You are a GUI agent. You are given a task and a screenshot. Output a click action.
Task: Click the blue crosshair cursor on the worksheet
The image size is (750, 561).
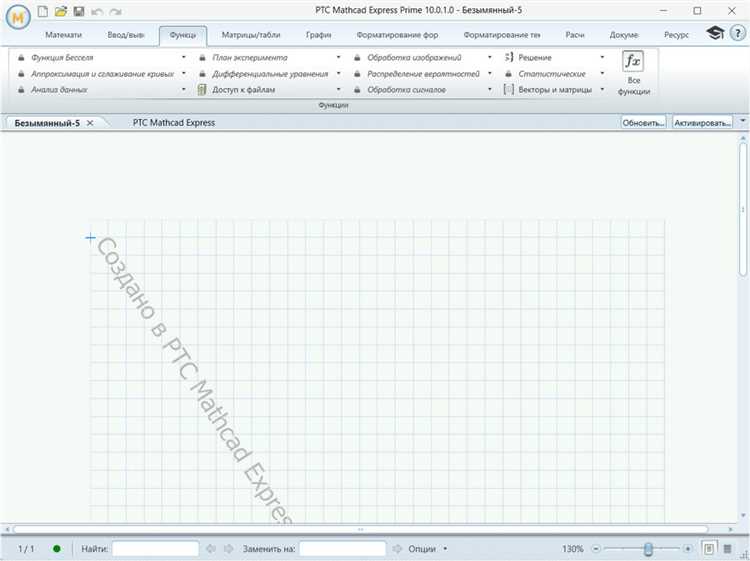pyautogui.click(x=90, y=237)
